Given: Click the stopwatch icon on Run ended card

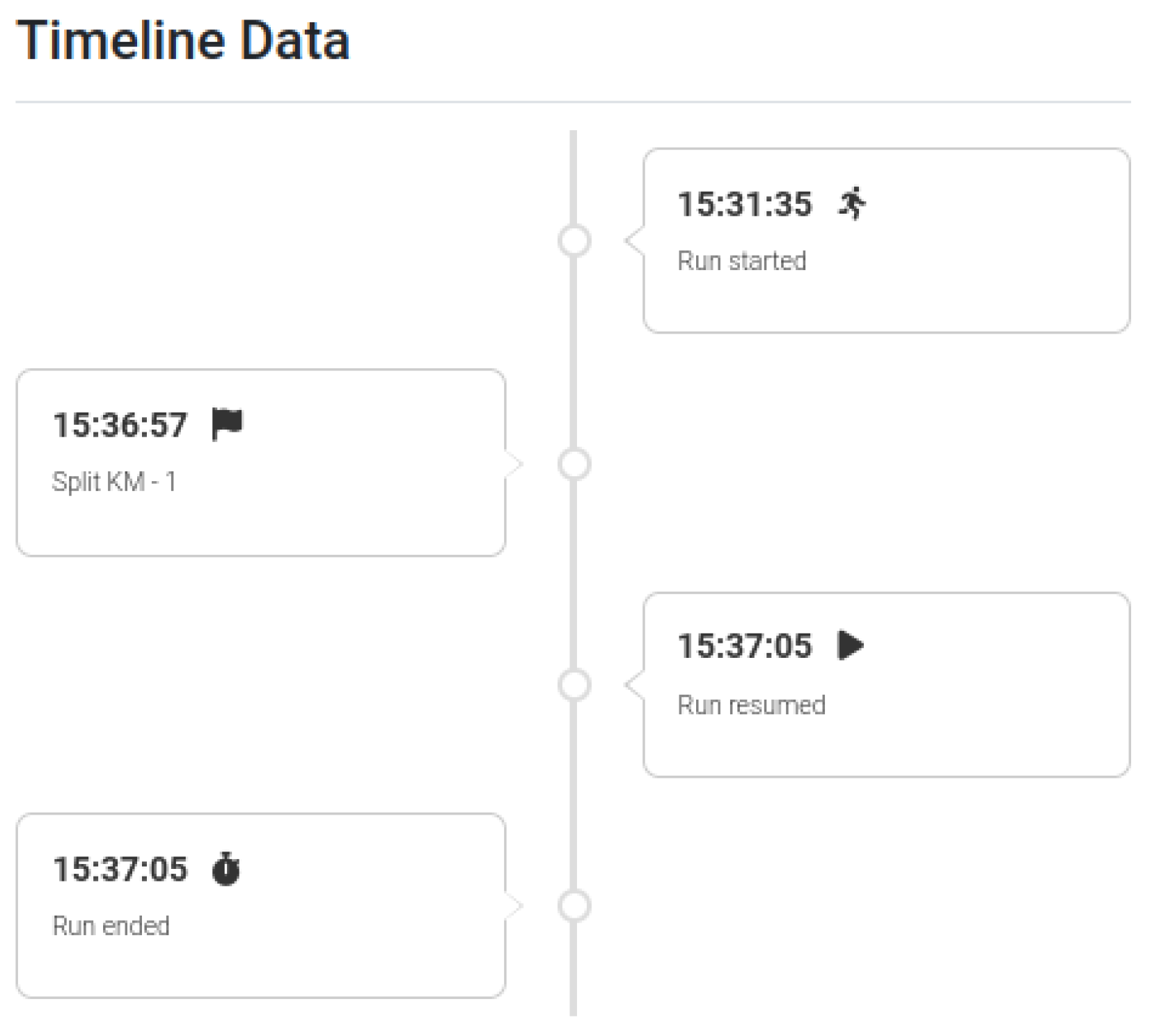Looking at the screenshot, I should point(226,868).
